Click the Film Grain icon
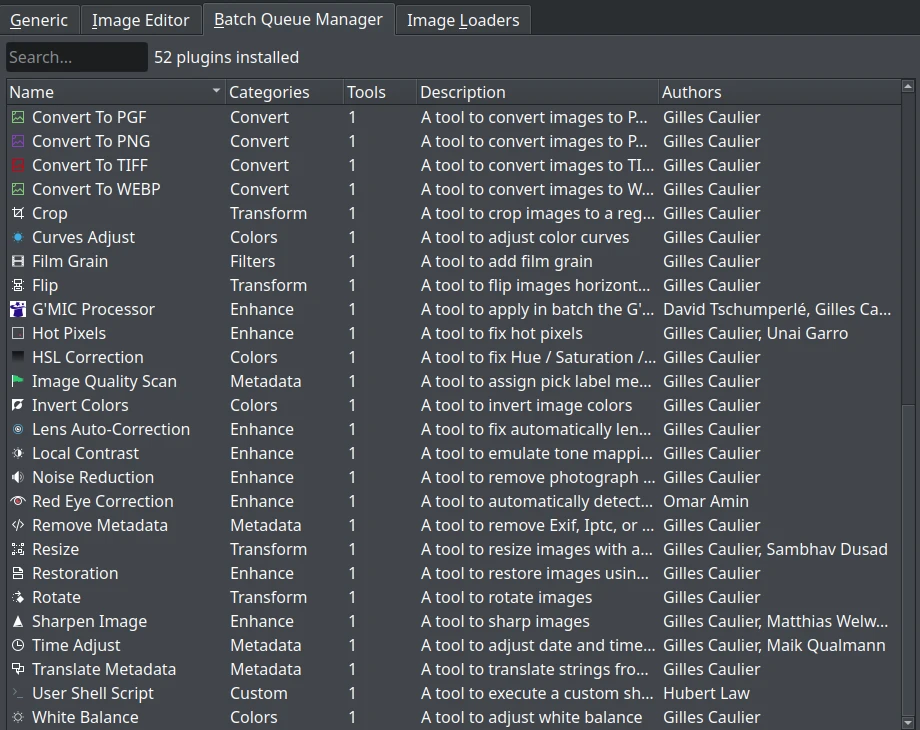Image resolution: width=920 pixels, height=730 pixels. click(18, 261)
